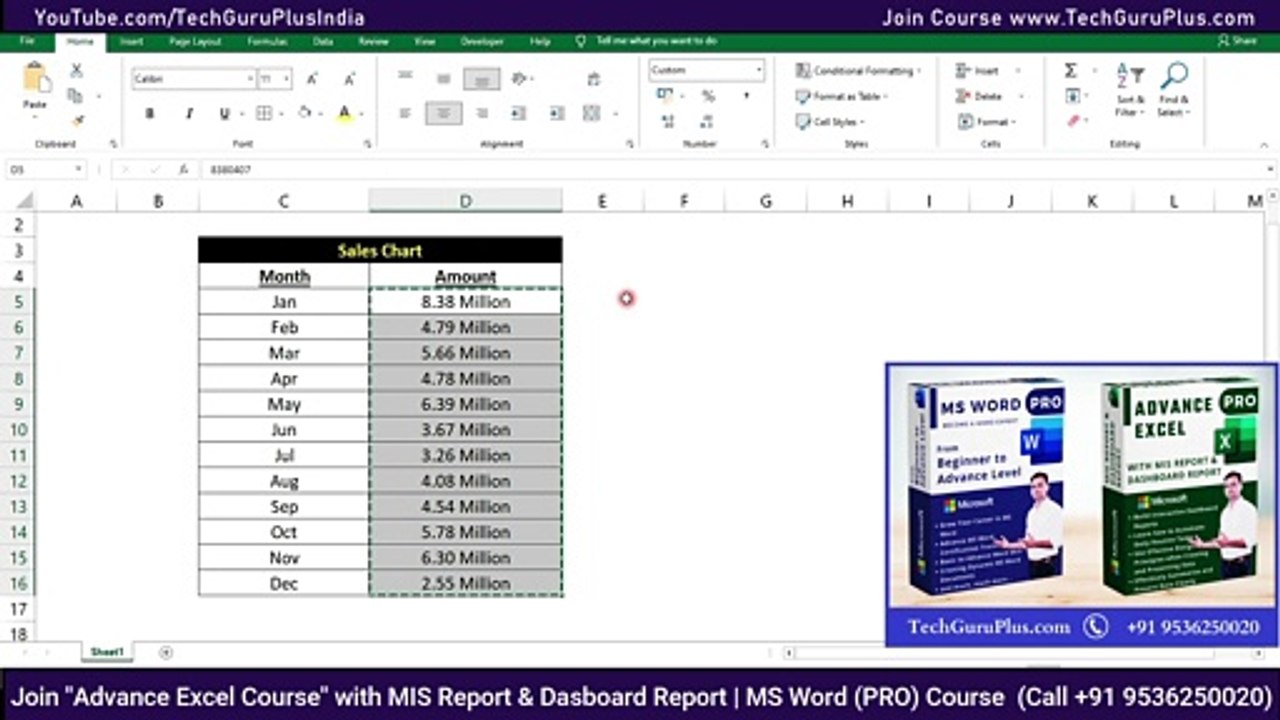The height and width of the screenshot is (720, 1280).
Task: Open the Font dialog launcher
Action: tap(366, 144)
